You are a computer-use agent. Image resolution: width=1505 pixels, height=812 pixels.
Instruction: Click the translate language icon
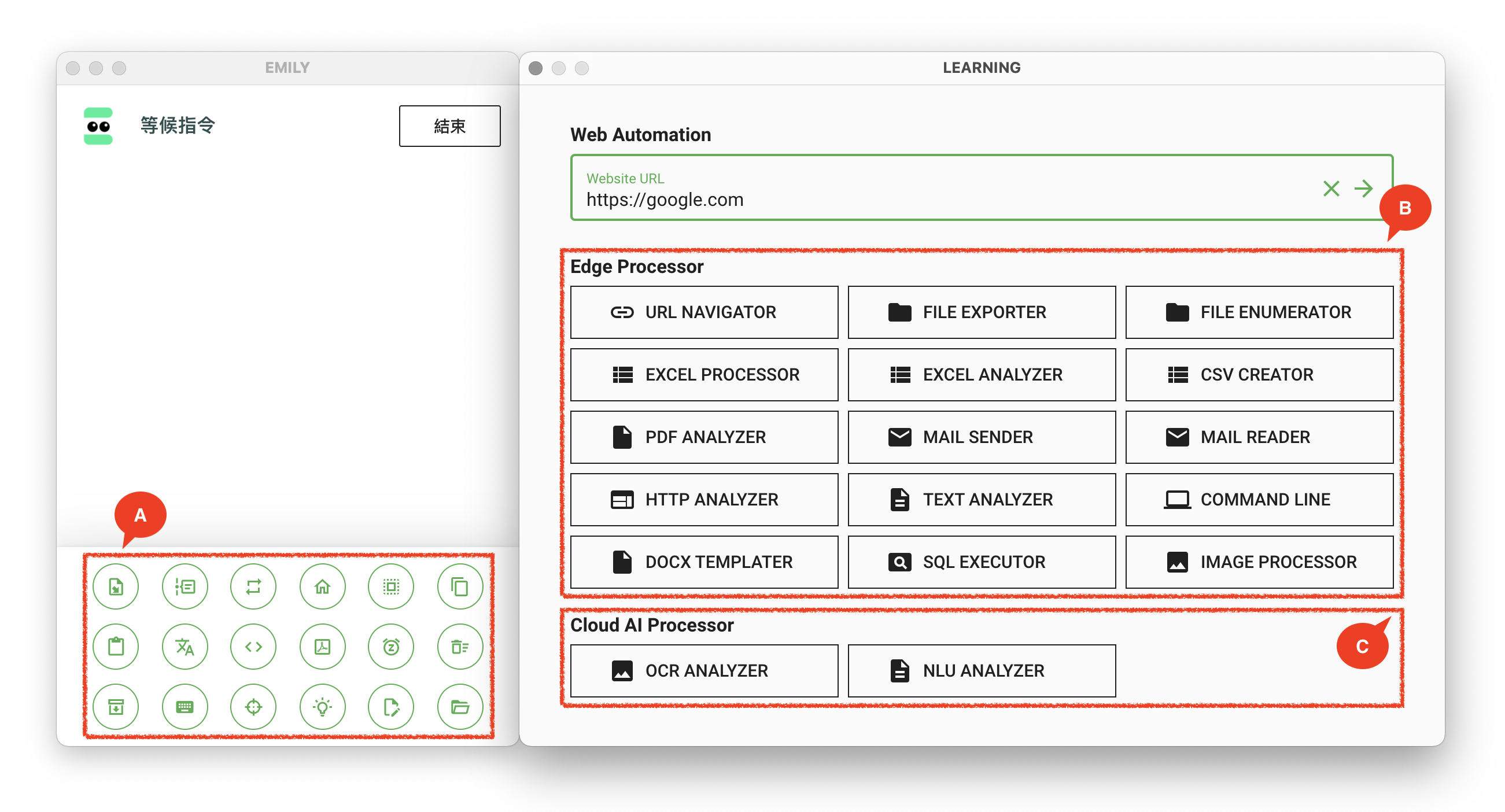pos(185,647)
